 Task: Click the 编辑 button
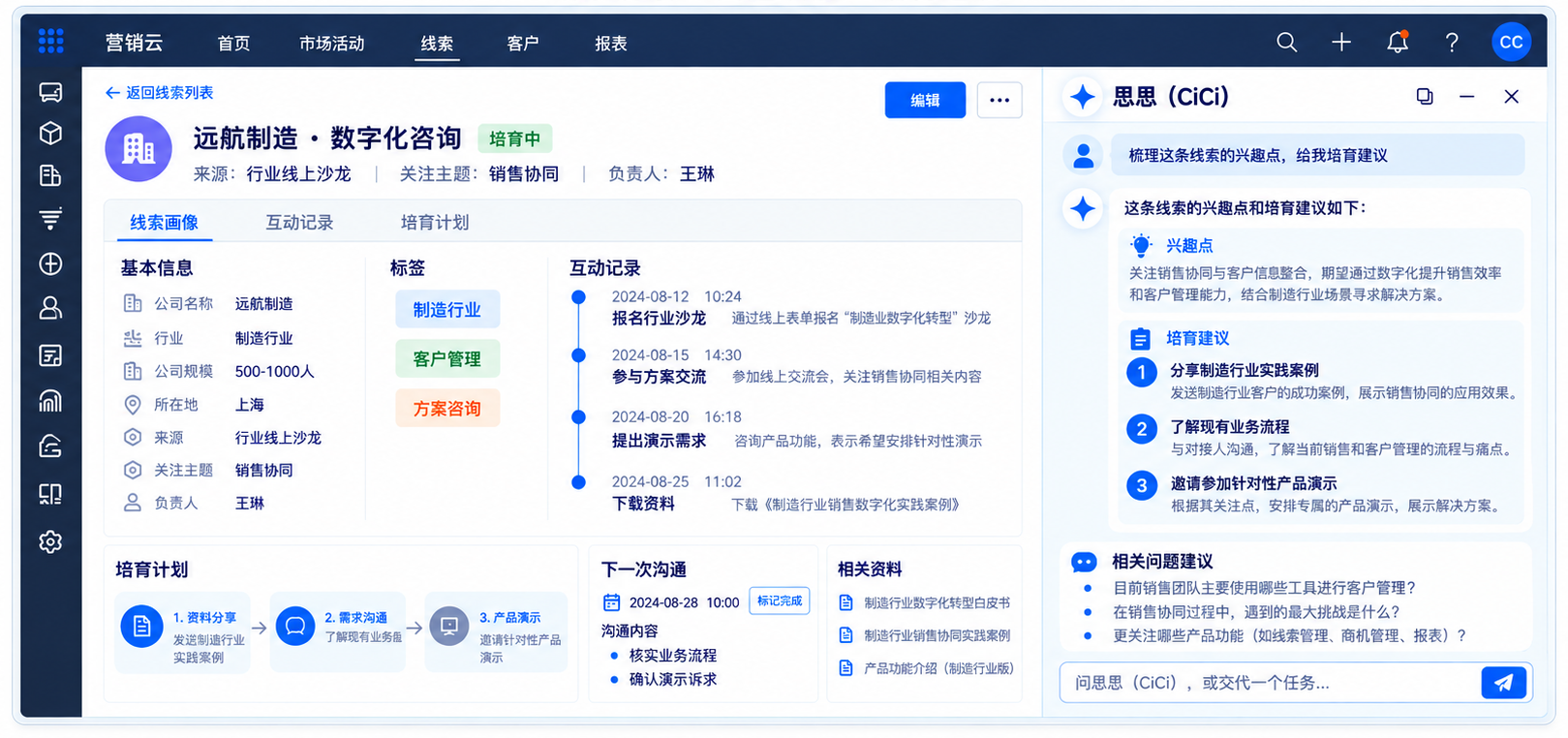(925, 100)
